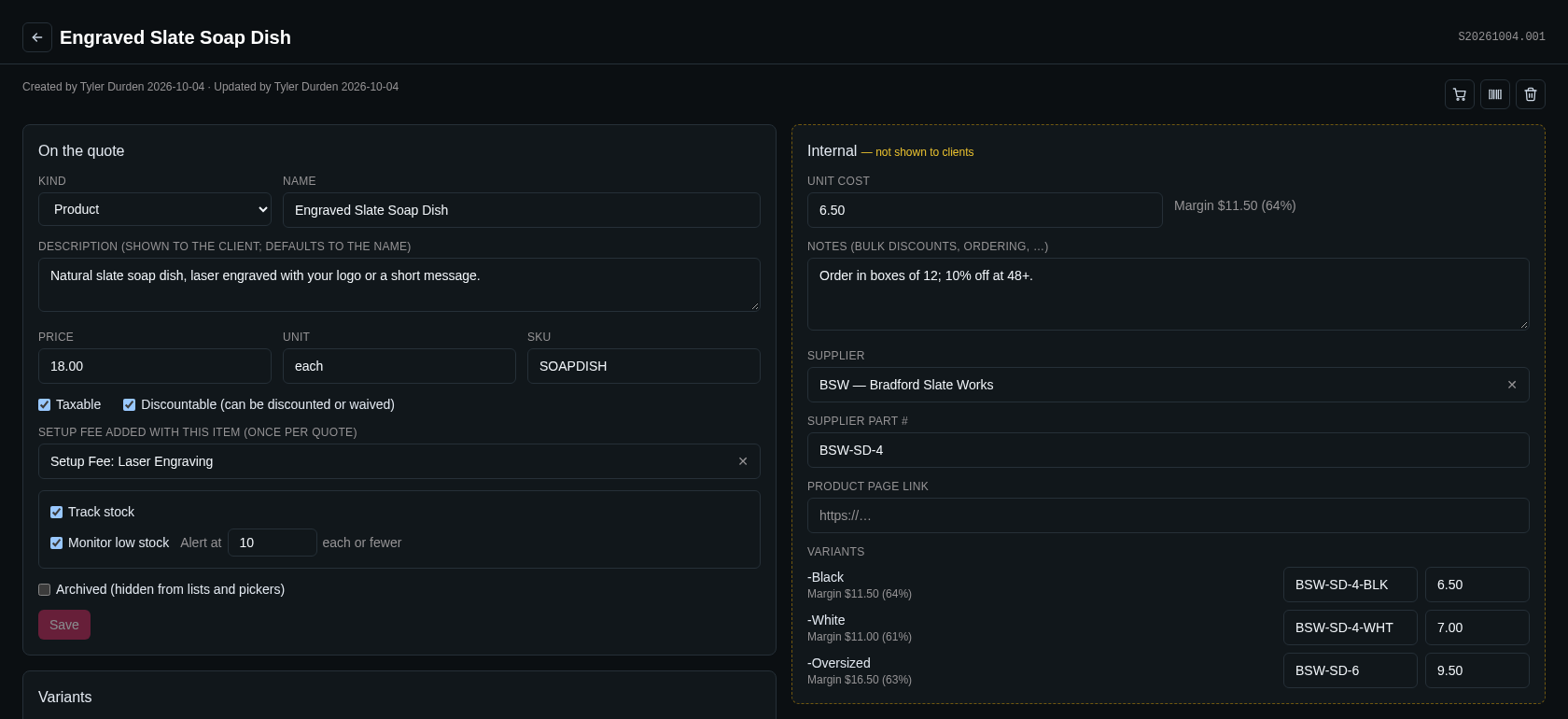This screenshot has width=1568, height=719.
Task: Click the item ID S20261004.001
Action: pos(1502,37)
